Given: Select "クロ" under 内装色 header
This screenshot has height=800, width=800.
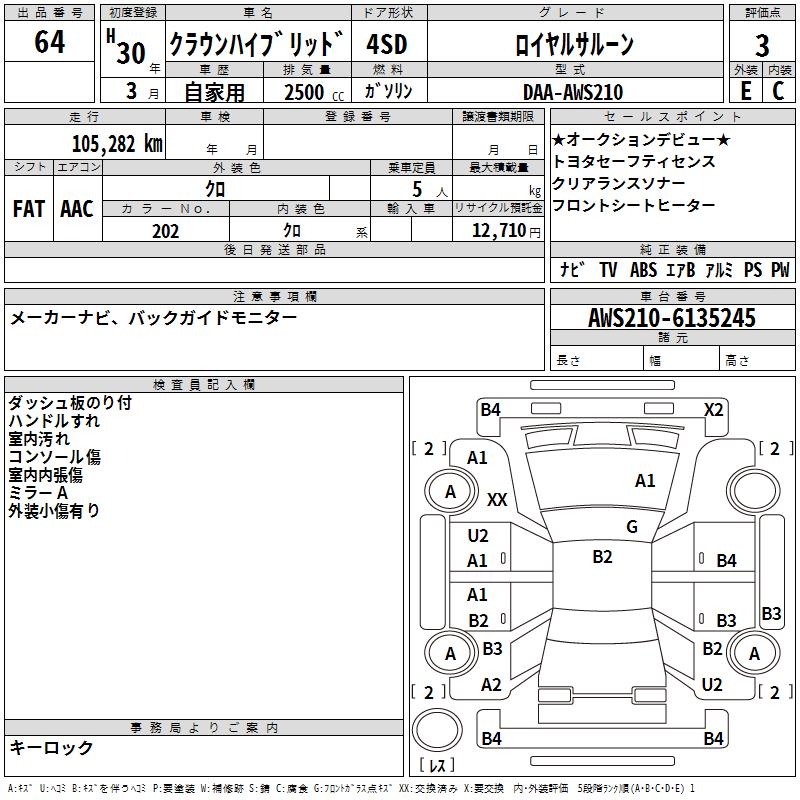Looking at the screenshot, I should [292, 230].
